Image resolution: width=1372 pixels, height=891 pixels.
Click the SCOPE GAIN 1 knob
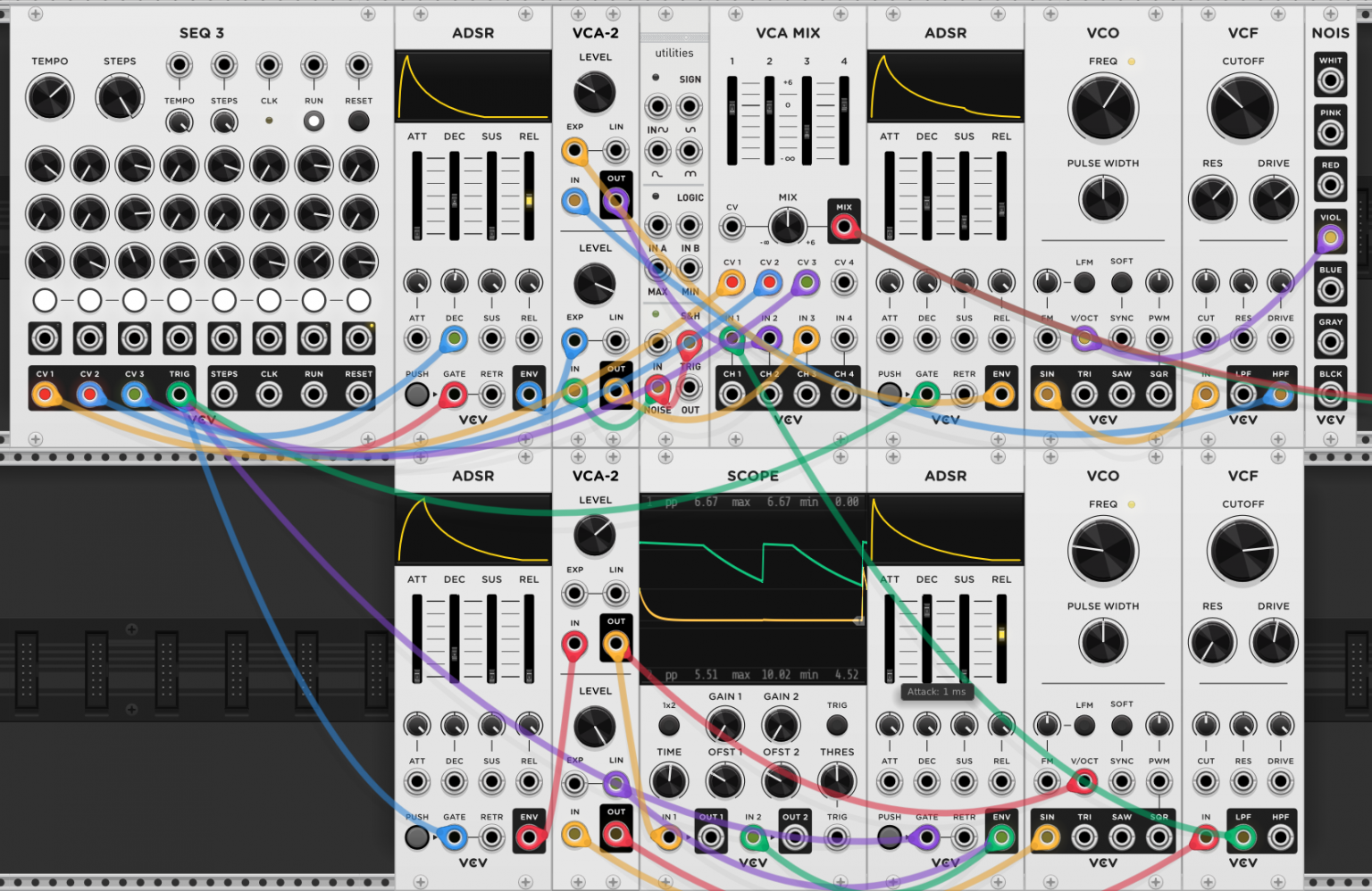(725, 725)
